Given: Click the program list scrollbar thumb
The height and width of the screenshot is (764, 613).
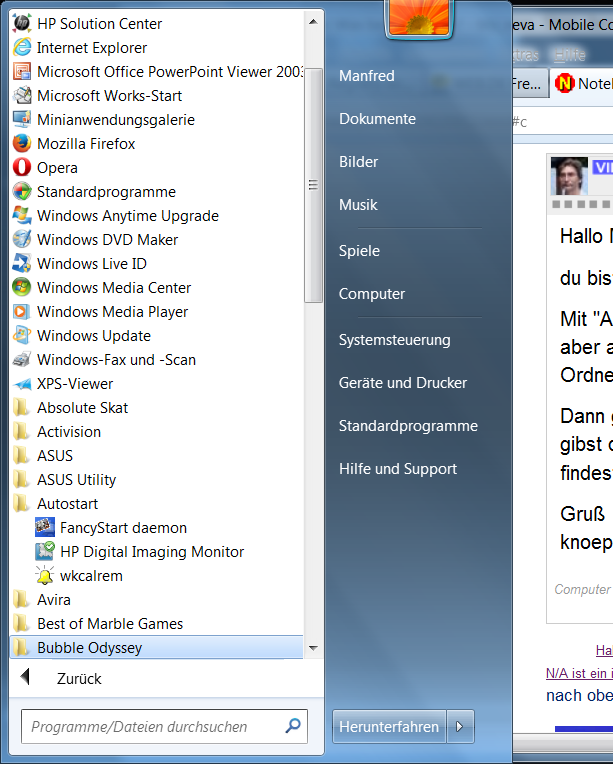Looking at the screenshot, I should coord(313,185).
